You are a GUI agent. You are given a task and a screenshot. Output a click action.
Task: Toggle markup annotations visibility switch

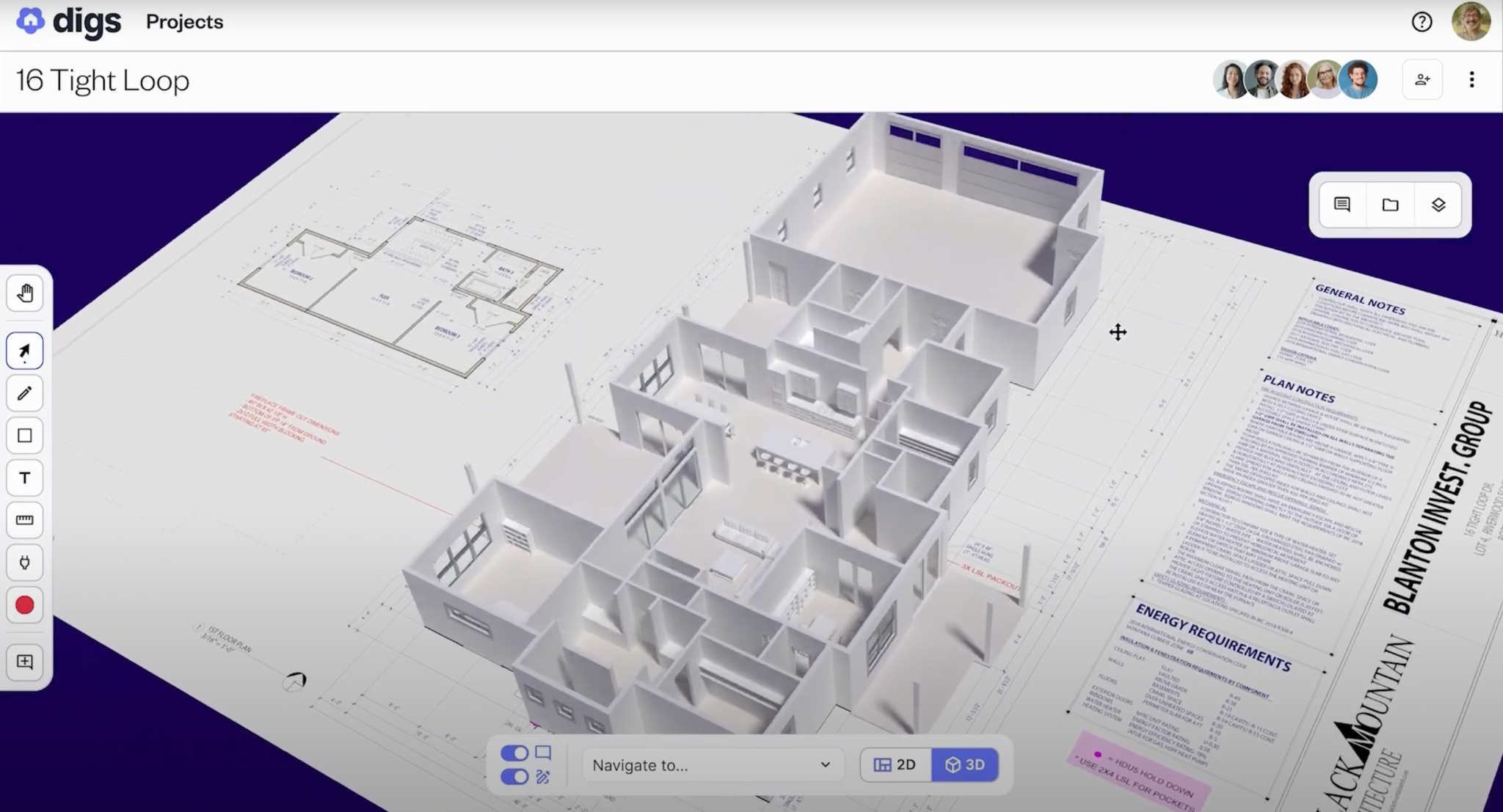[x=514, y=777]
